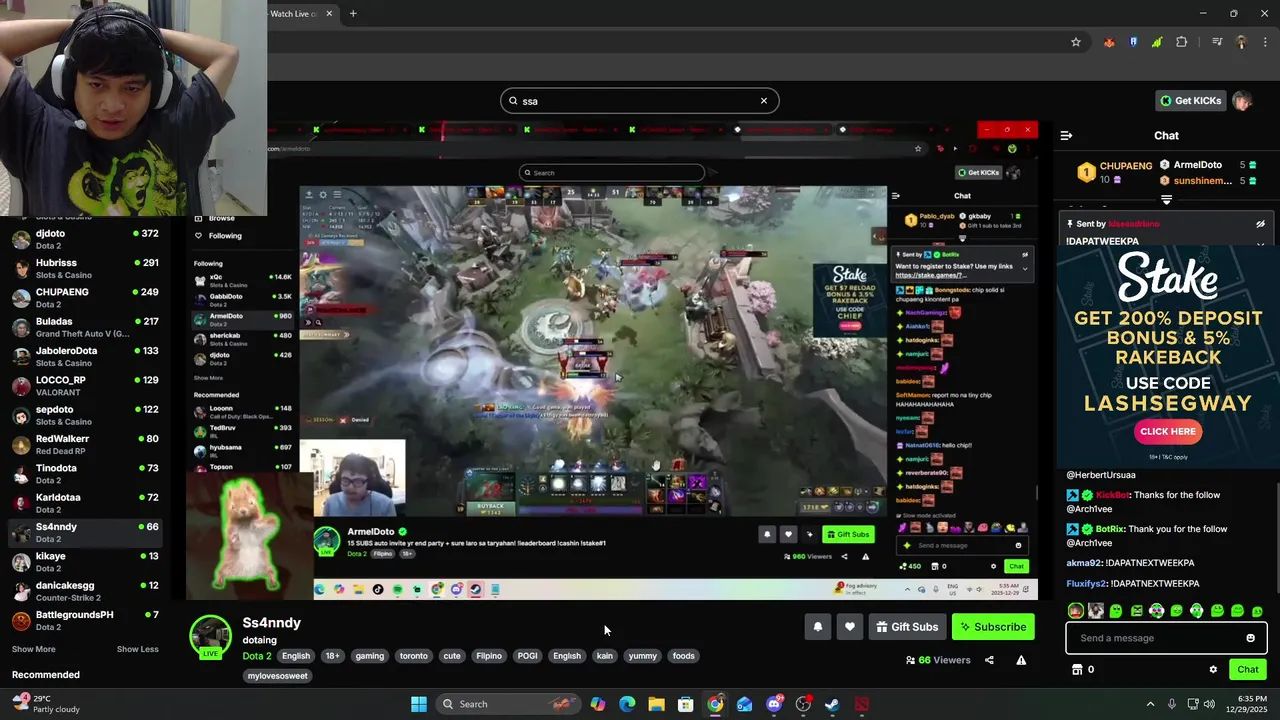Open Dota 2 from the taskbar

tap(862, 704)
